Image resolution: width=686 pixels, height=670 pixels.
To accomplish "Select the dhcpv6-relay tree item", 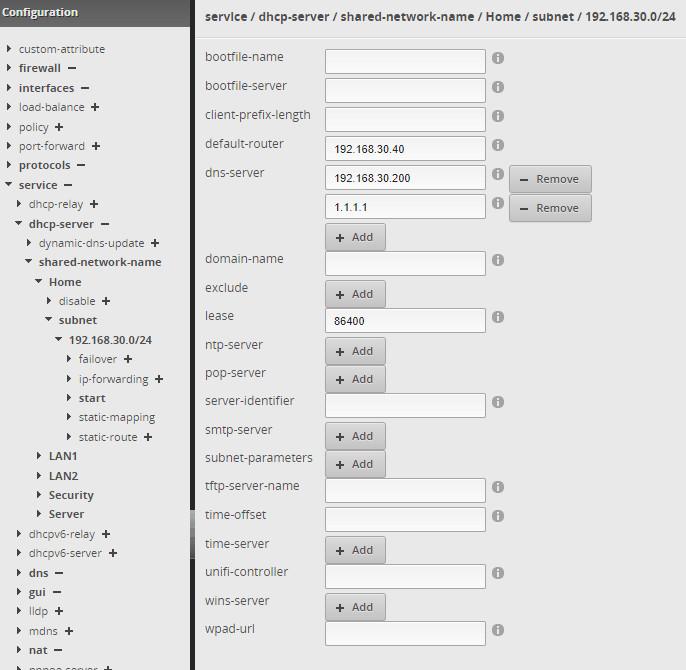I will [x=62, y=534].
